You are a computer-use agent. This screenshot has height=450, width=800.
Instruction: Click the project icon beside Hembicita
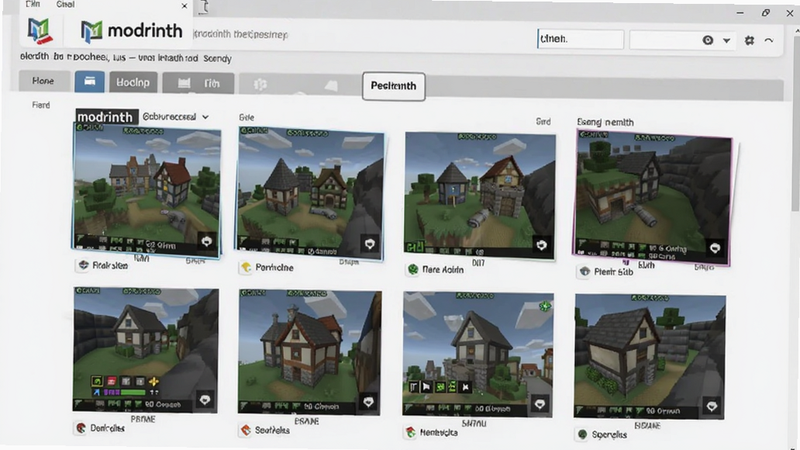pyautogui.click(x=410, y=433)
